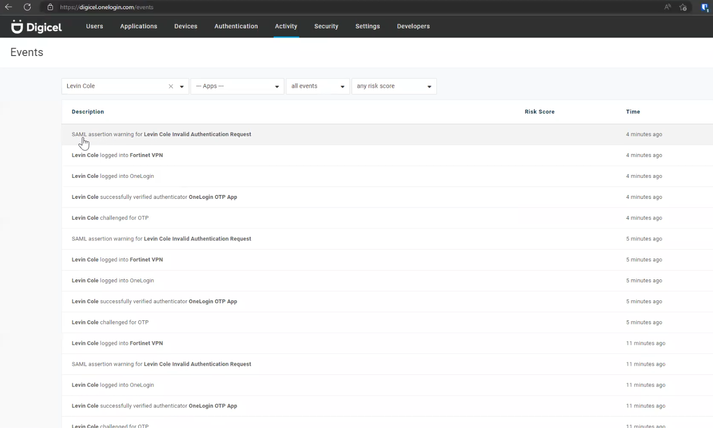Screen dimensions: 713x428
Task: Open verified authenticator event 5 minutes ago
Action: (387, 302)
